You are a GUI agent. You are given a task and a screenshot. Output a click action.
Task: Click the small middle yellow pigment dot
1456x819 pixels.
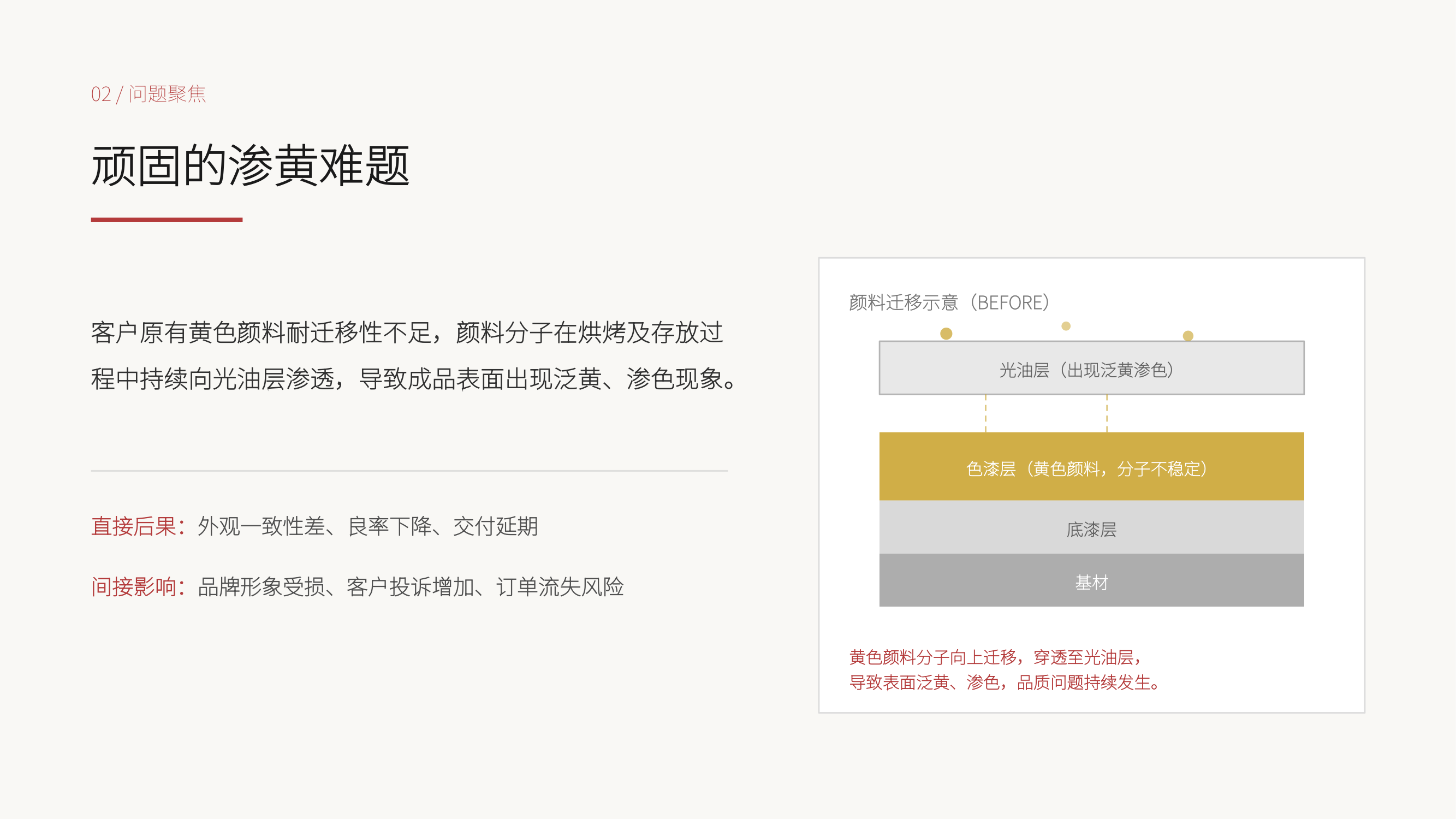click(x=1066, y=326)
